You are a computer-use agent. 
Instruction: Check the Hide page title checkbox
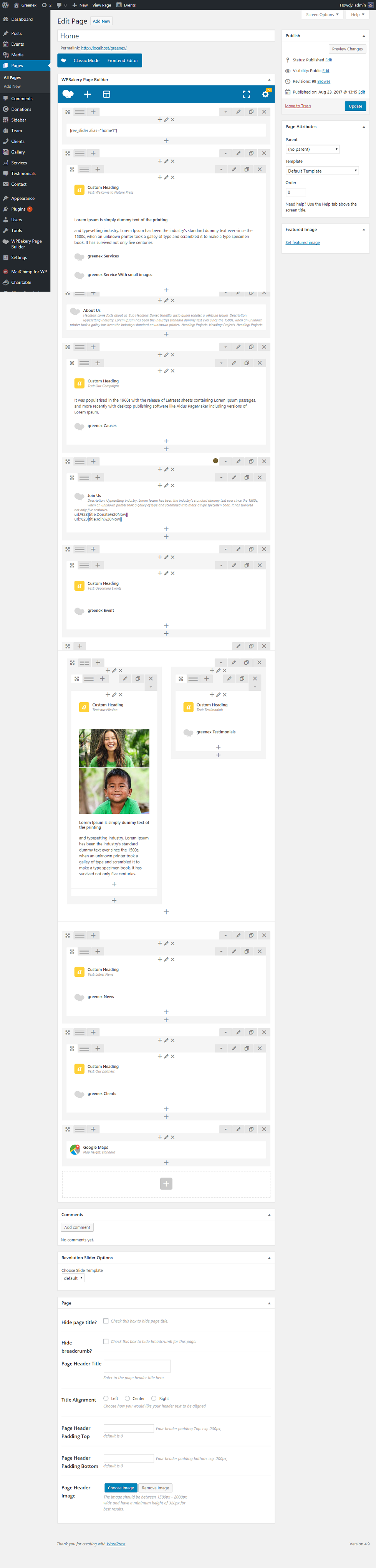106,1321
